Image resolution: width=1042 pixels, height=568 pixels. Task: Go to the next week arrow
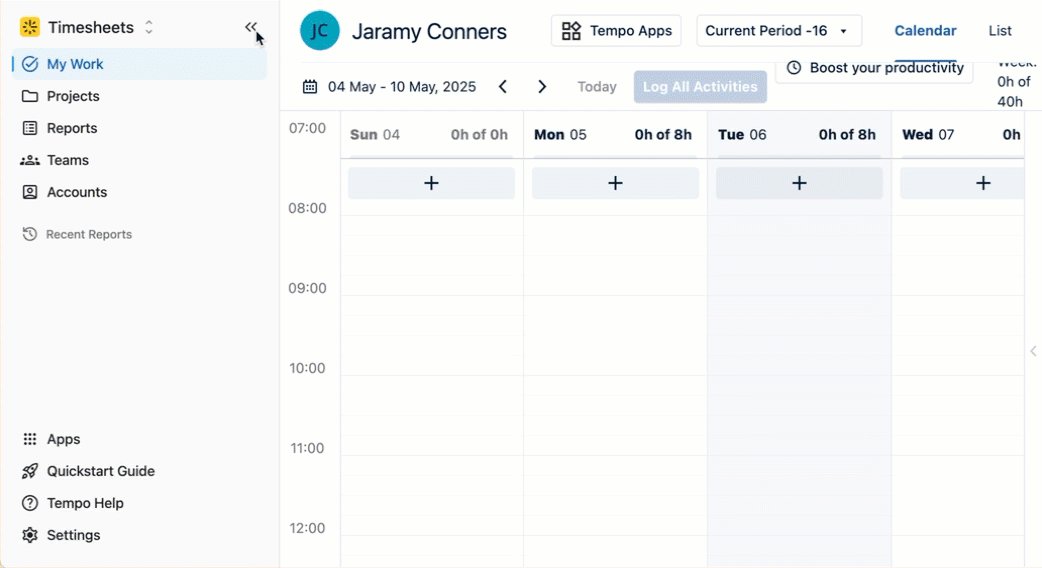542,87
